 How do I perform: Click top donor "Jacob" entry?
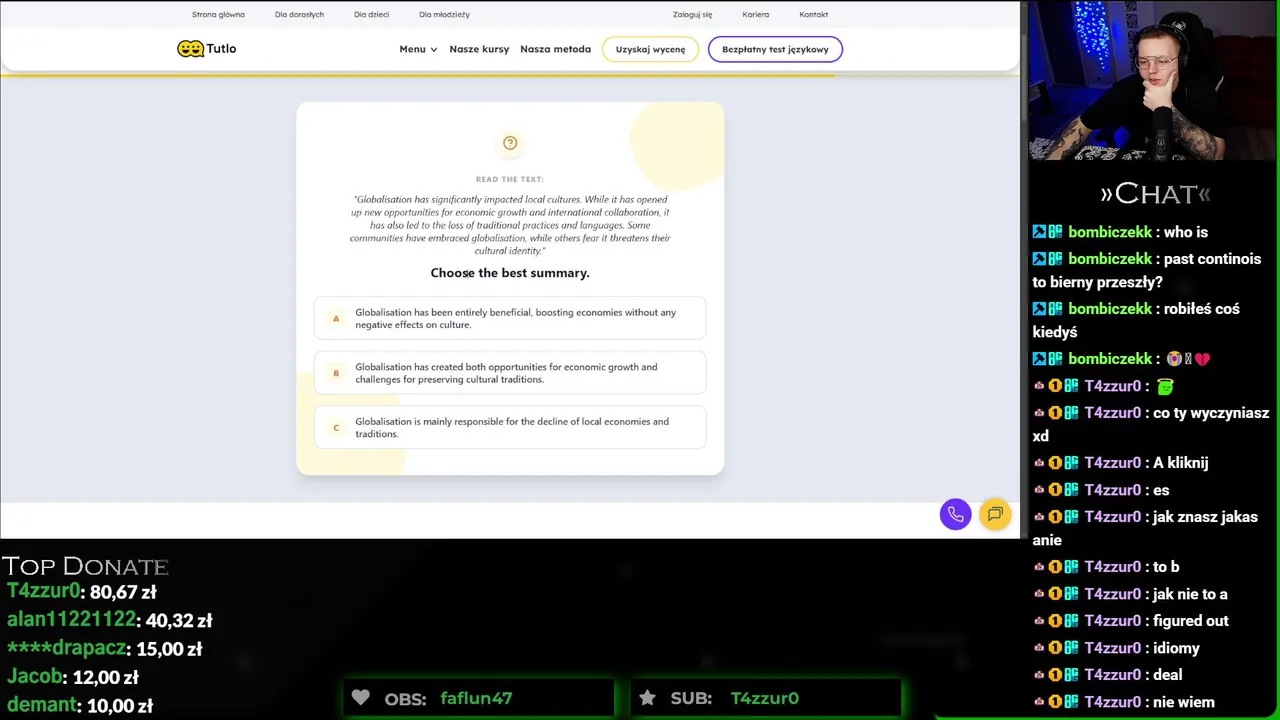coord(72,677)
